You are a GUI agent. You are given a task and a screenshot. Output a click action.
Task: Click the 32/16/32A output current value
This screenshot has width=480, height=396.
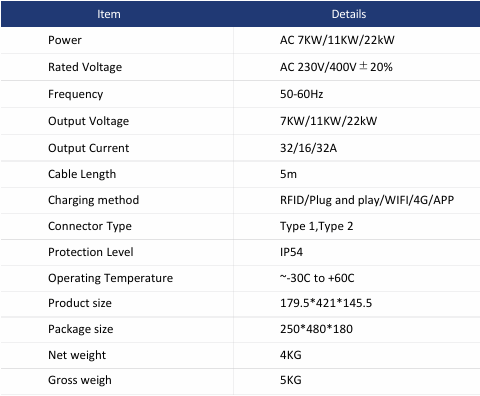(x=308, y=148)
